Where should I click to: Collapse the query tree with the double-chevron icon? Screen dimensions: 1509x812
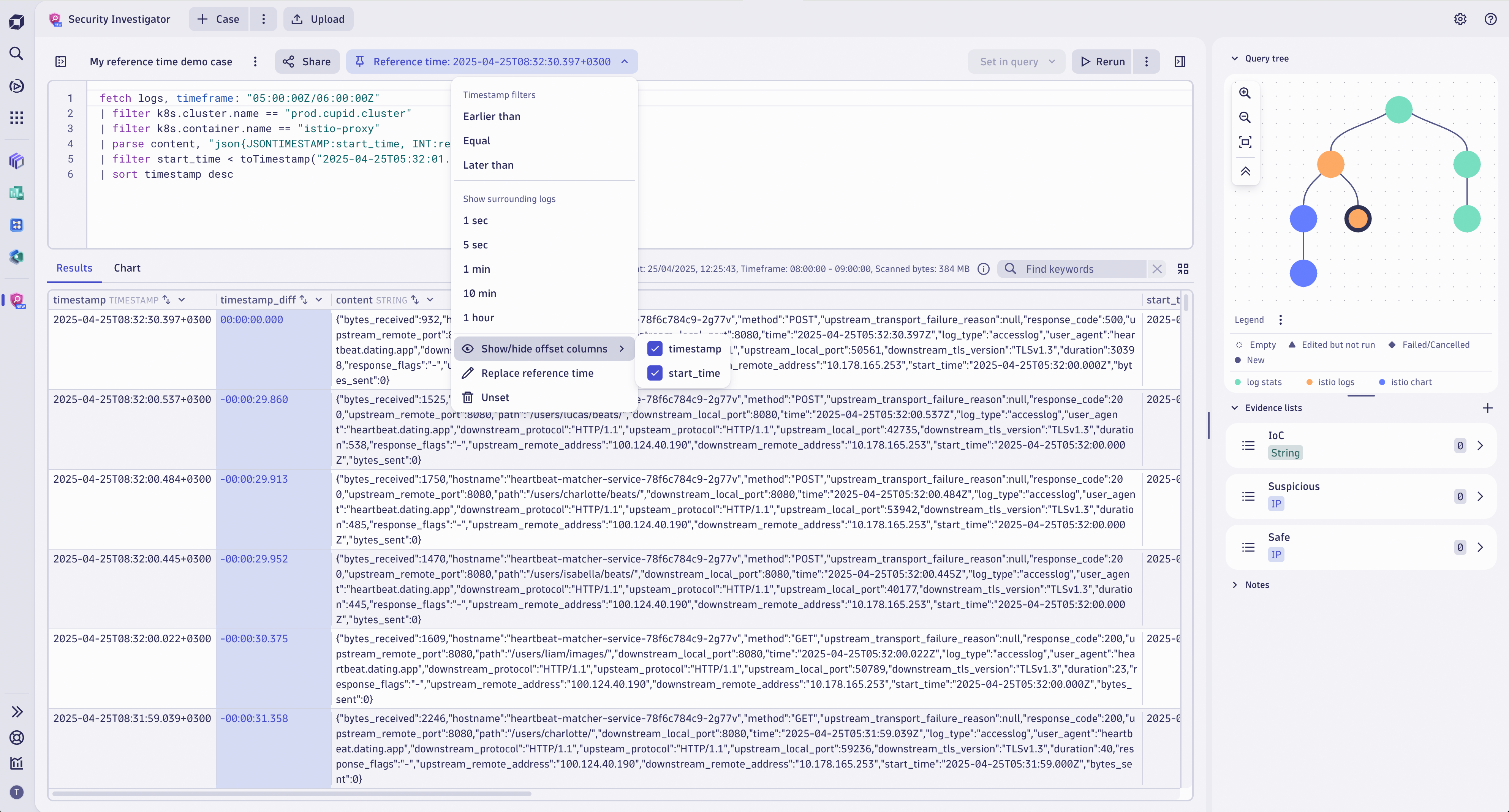(1245, 171)
